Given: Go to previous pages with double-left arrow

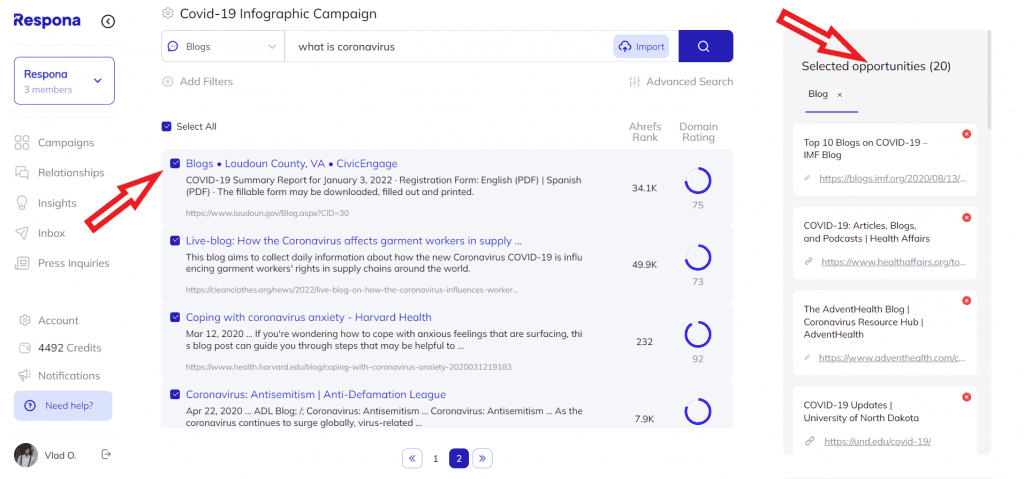Looking at the screenshot, I should 412,458.
